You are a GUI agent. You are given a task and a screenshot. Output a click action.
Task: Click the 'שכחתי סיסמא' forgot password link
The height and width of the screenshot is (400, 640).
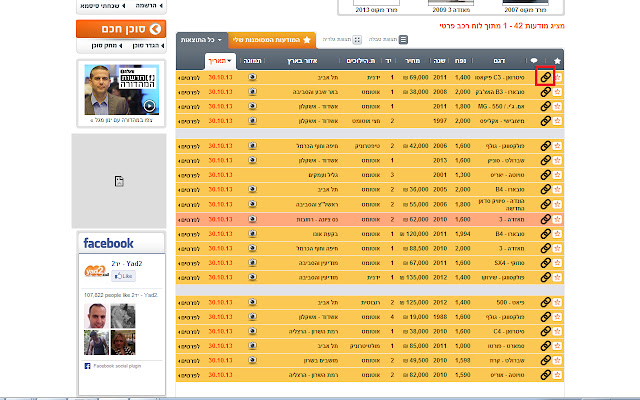[103, 6]
